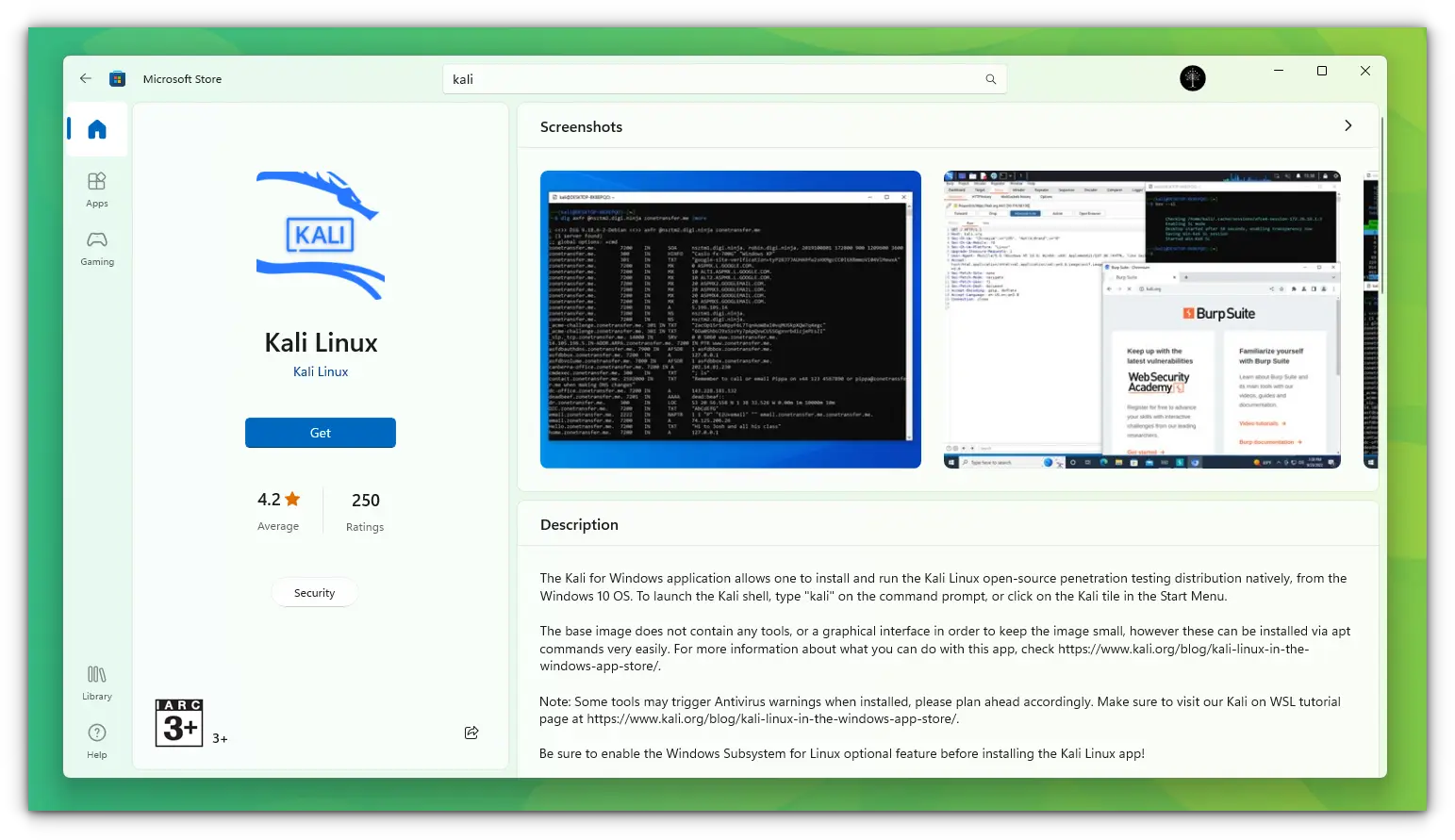The image size is (1455, 840).
Task: Open the terminal screenshot thumbnail
Action: click(731, 320)
